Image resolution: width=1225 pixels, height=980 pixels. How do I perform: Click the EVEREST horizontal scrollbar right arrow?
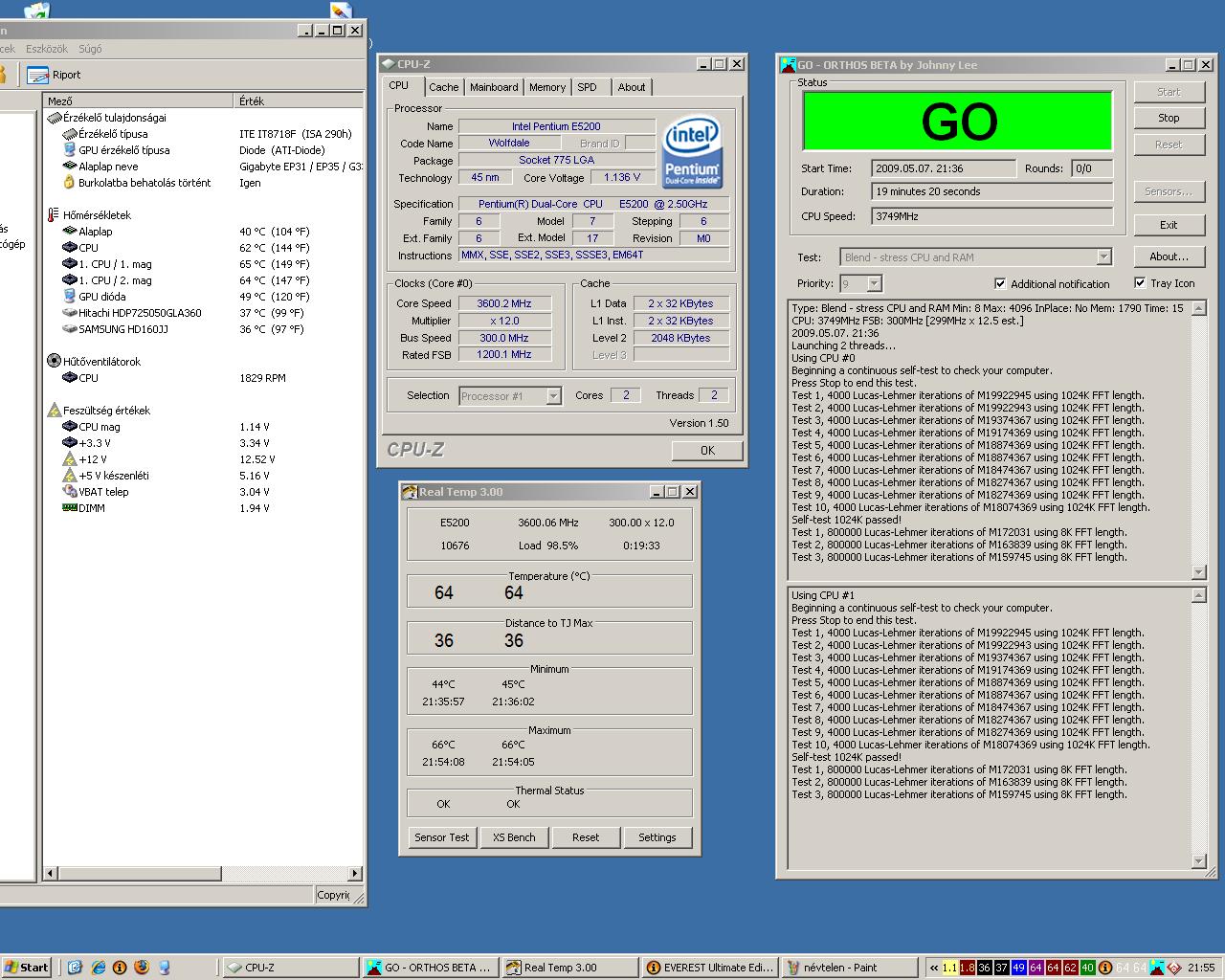[x=355, y=873]
